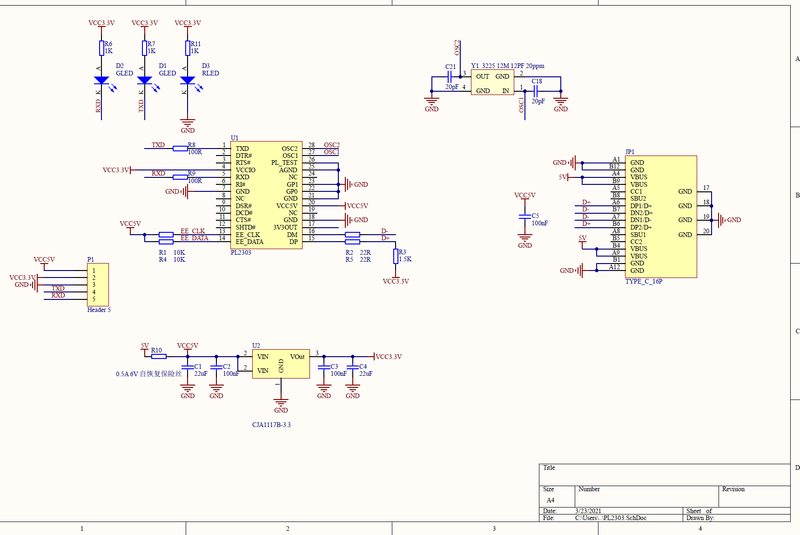Click the VCC5V power label above C5
This screenshot has height=535, width=800.
pos(525,195)
